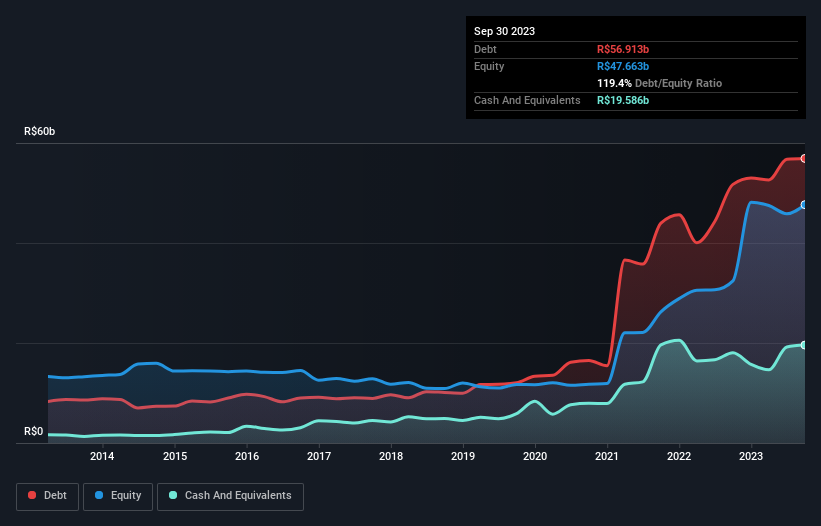Click the Sep 30 2023 tooltip date
Image resolution: width=821 pixels, height=526 pixels.
click(504, 31)
